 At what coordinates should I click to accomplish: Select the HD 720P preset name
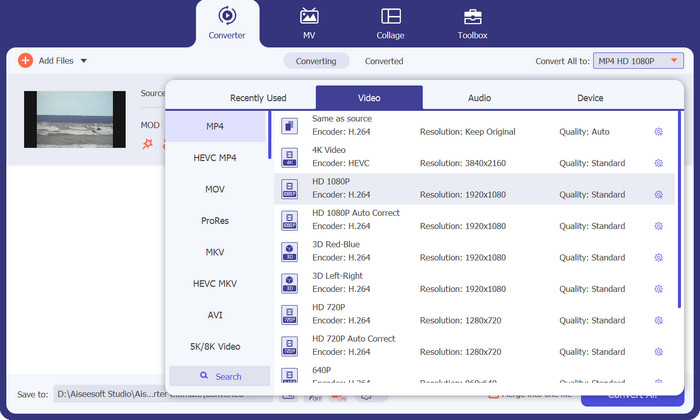click(x=329, y=308)
